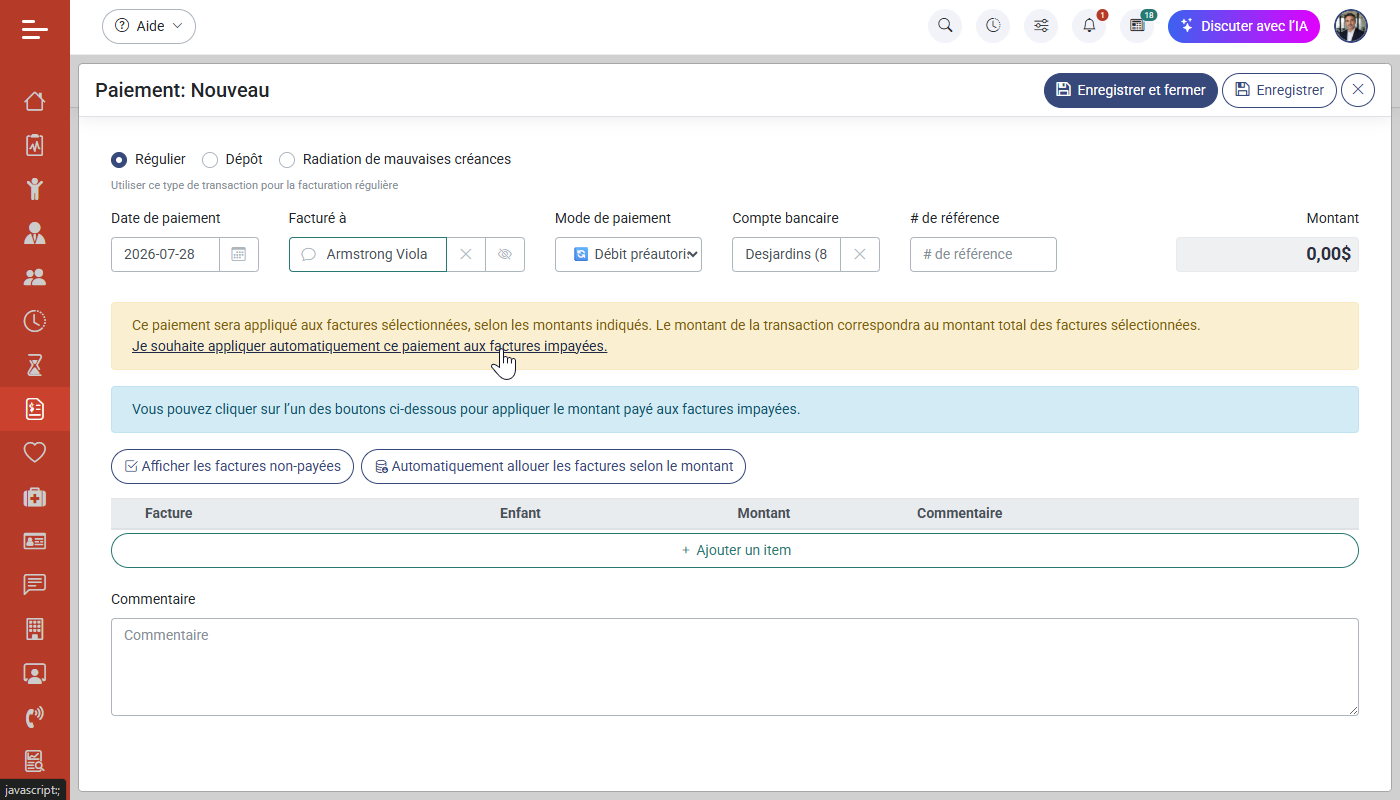
Task: Select the Dépôt radio option
Action: click(210, 159)
